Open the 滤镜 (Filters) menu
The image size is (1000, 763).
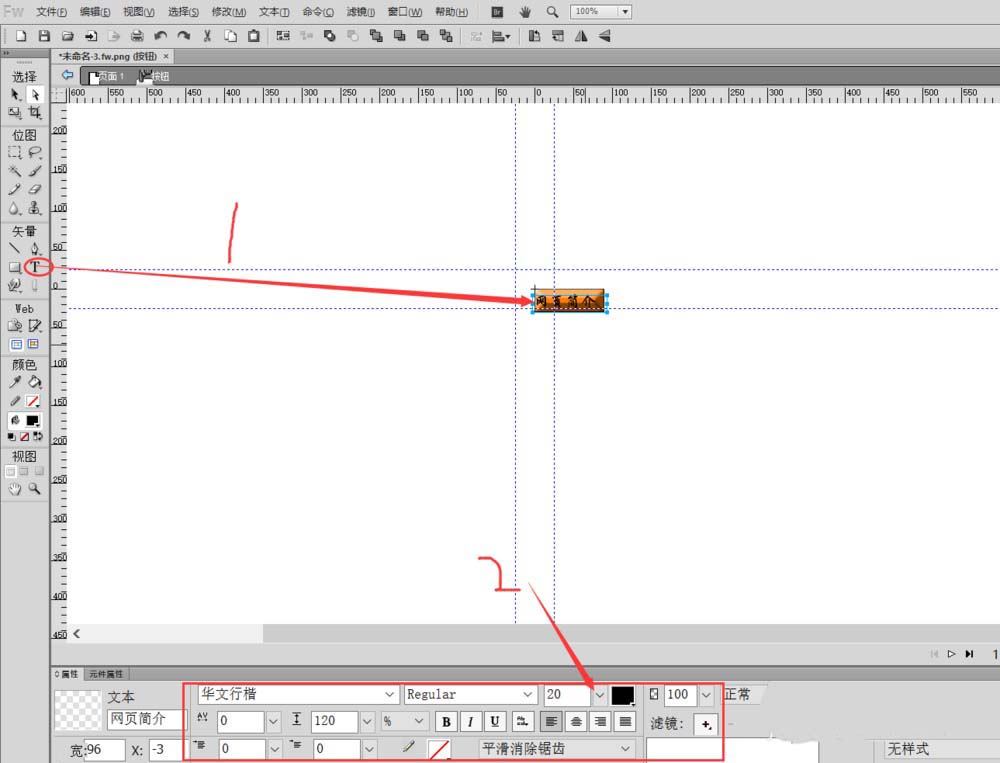tap(360, 11)
